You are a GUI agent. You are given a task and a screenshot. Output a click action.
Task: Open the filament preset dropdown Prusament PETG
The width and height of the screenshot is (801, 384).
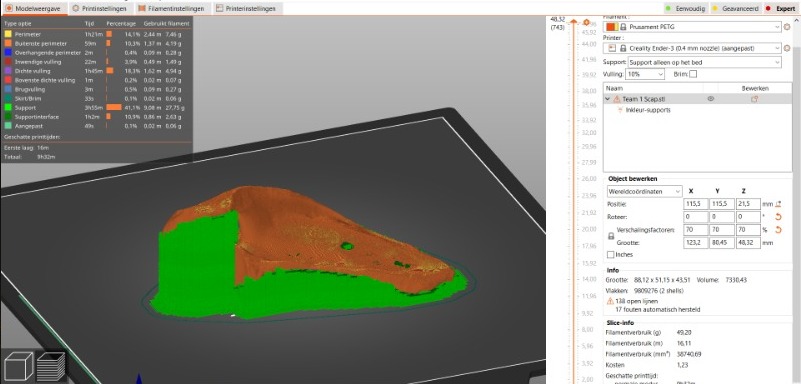click(692, 27)
